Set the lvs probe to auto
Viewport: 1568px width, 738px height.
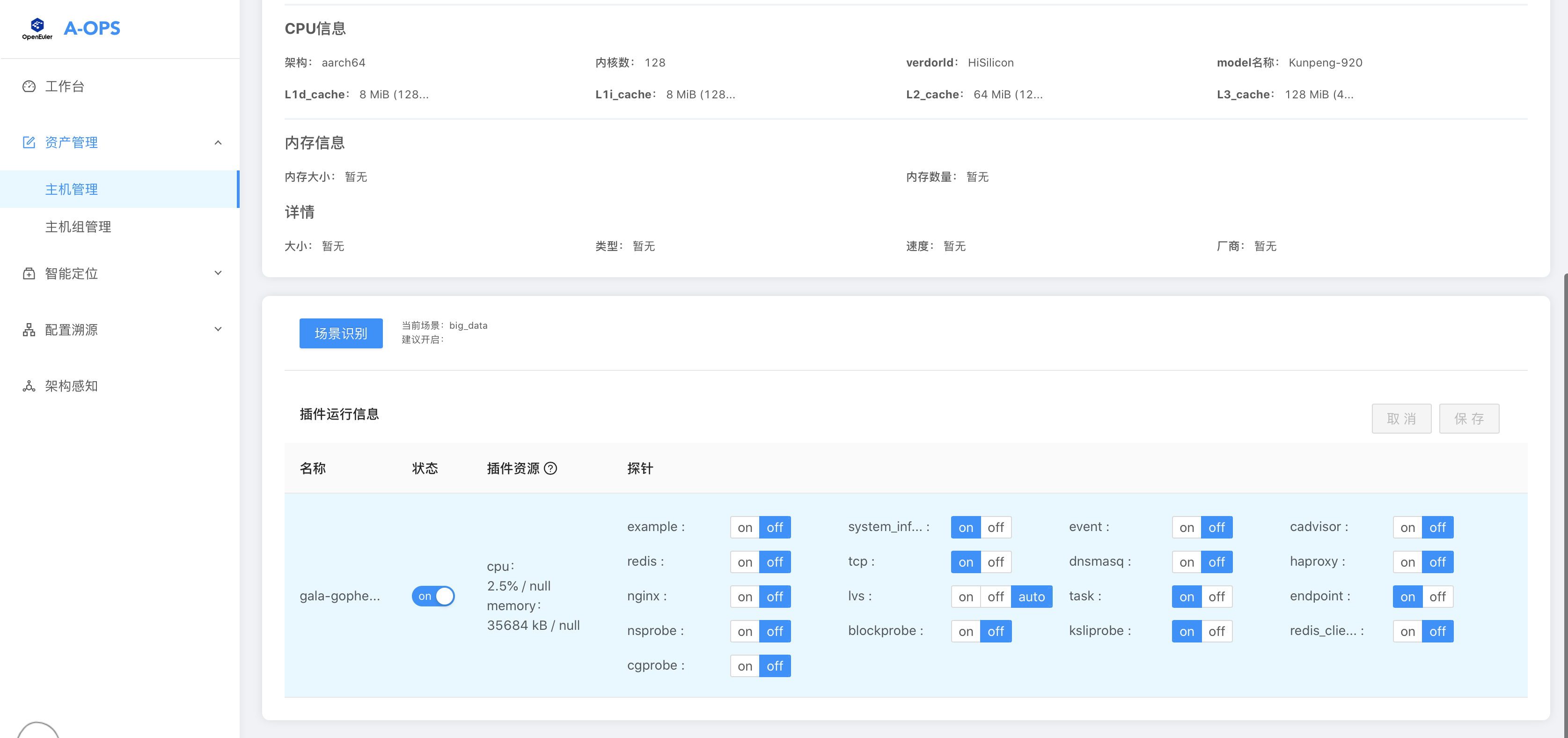(x=1031, y=597)
